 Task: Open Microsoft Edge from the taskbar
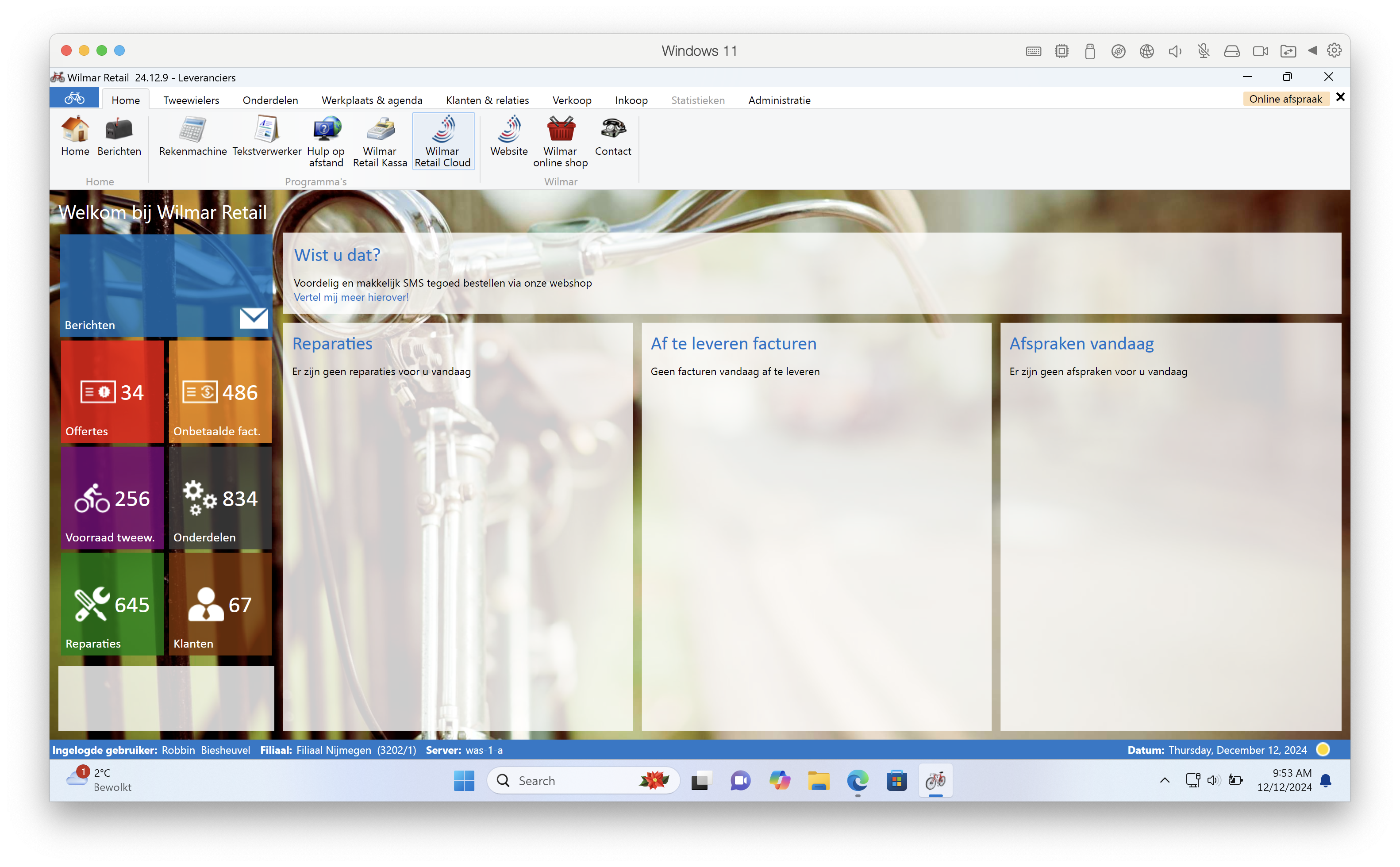click(857, 780)
